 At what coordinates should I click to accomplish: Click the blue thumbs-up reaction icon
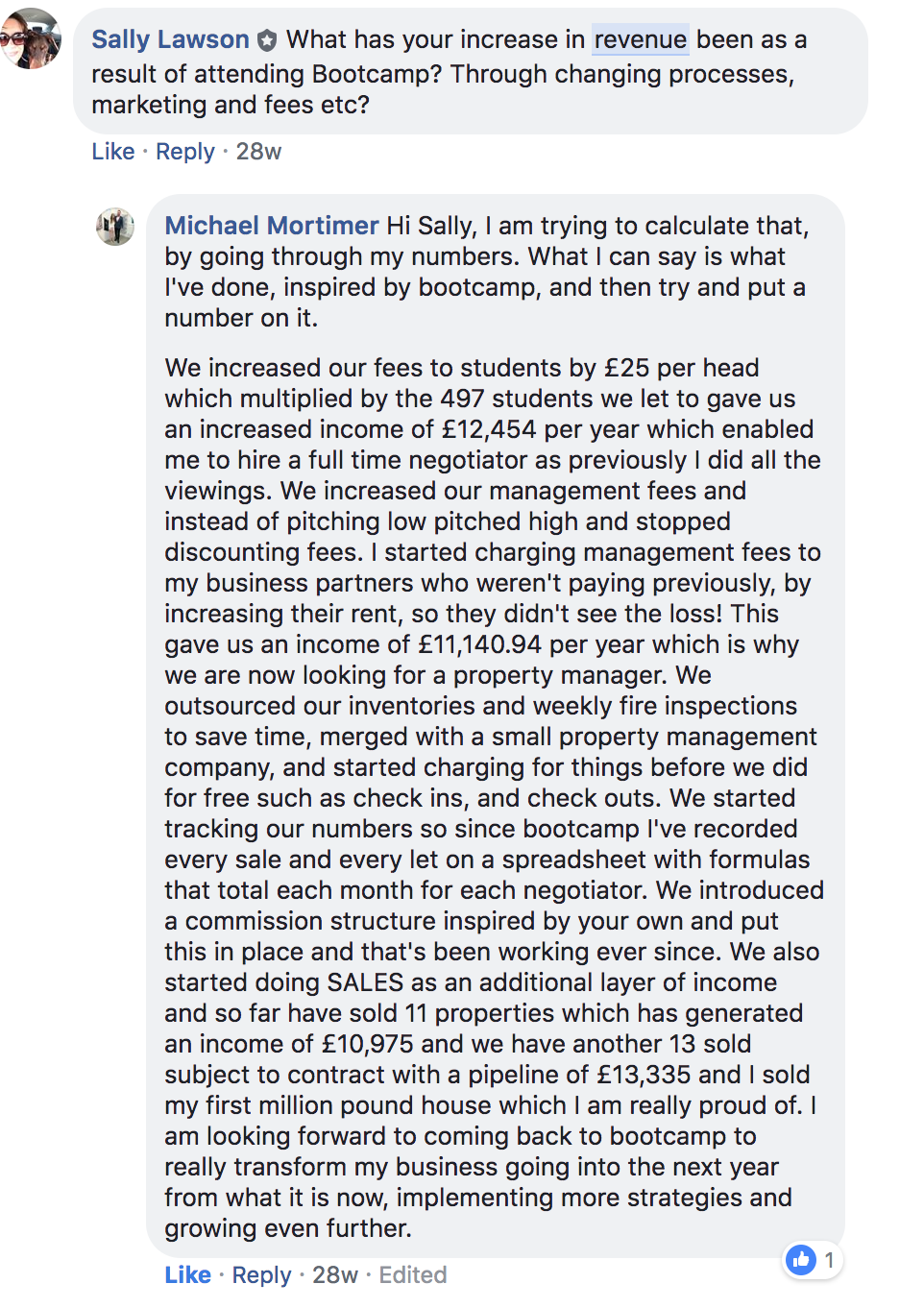coord(801,1259)
